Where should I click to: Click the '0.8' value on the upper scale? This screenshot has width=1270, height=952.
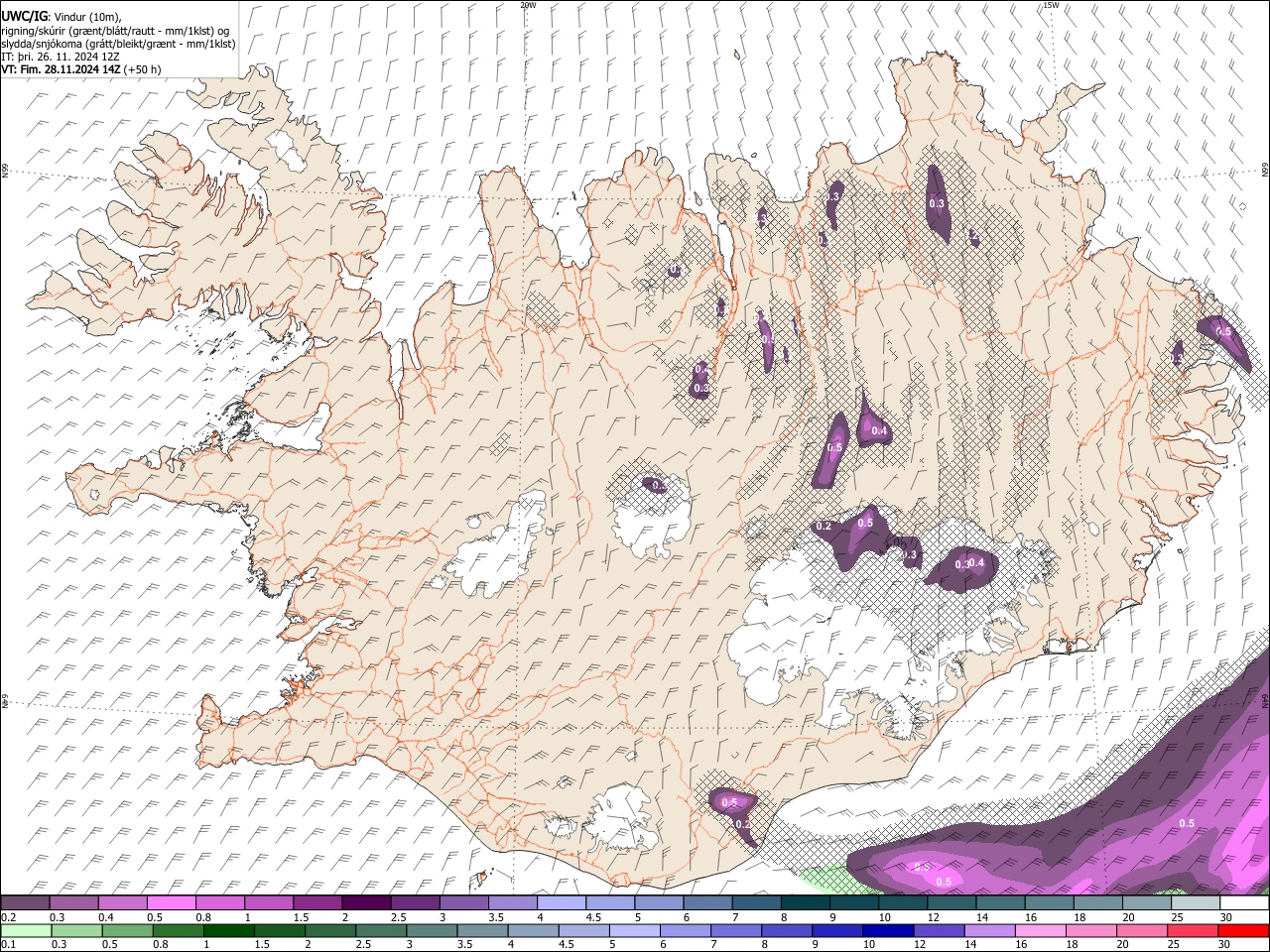[203, 917]
